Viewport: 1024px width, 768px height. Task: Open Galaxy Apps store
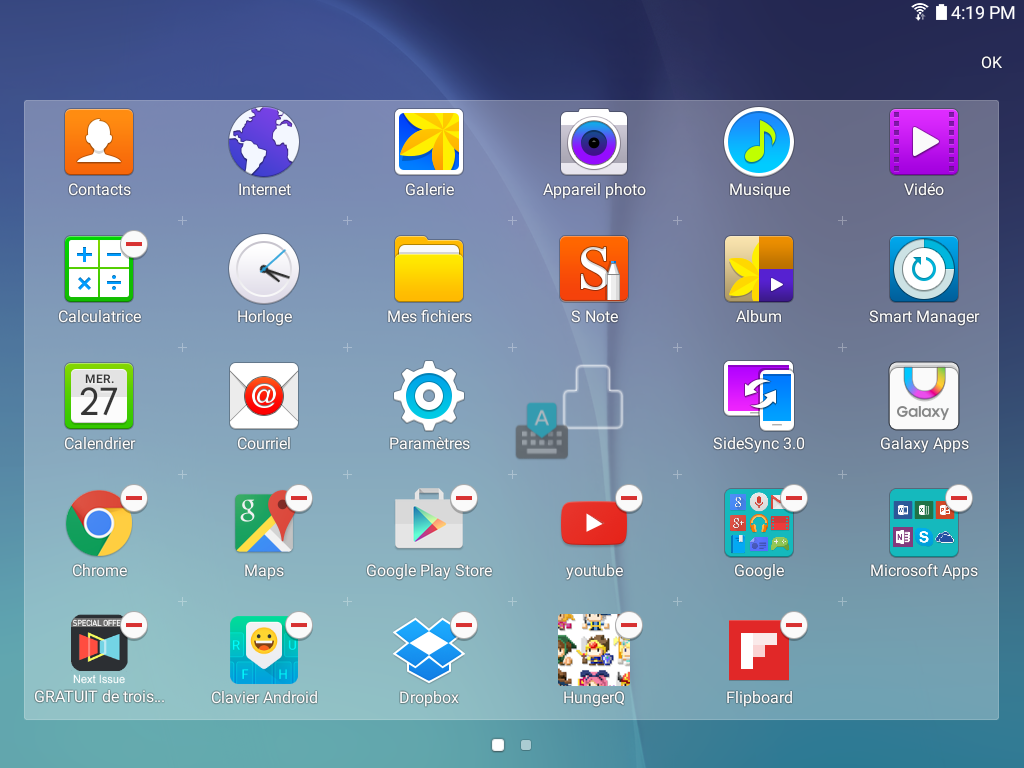tap(923, 396)
